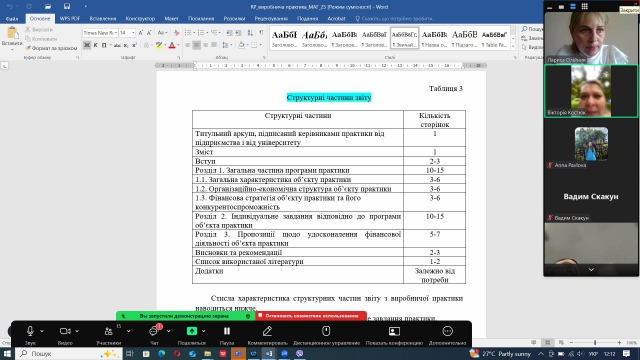Image resolution: width=640 pixels, height=360 pixels.
Task: Switch to the WPS PDF tab
Action: pos(69,18)
